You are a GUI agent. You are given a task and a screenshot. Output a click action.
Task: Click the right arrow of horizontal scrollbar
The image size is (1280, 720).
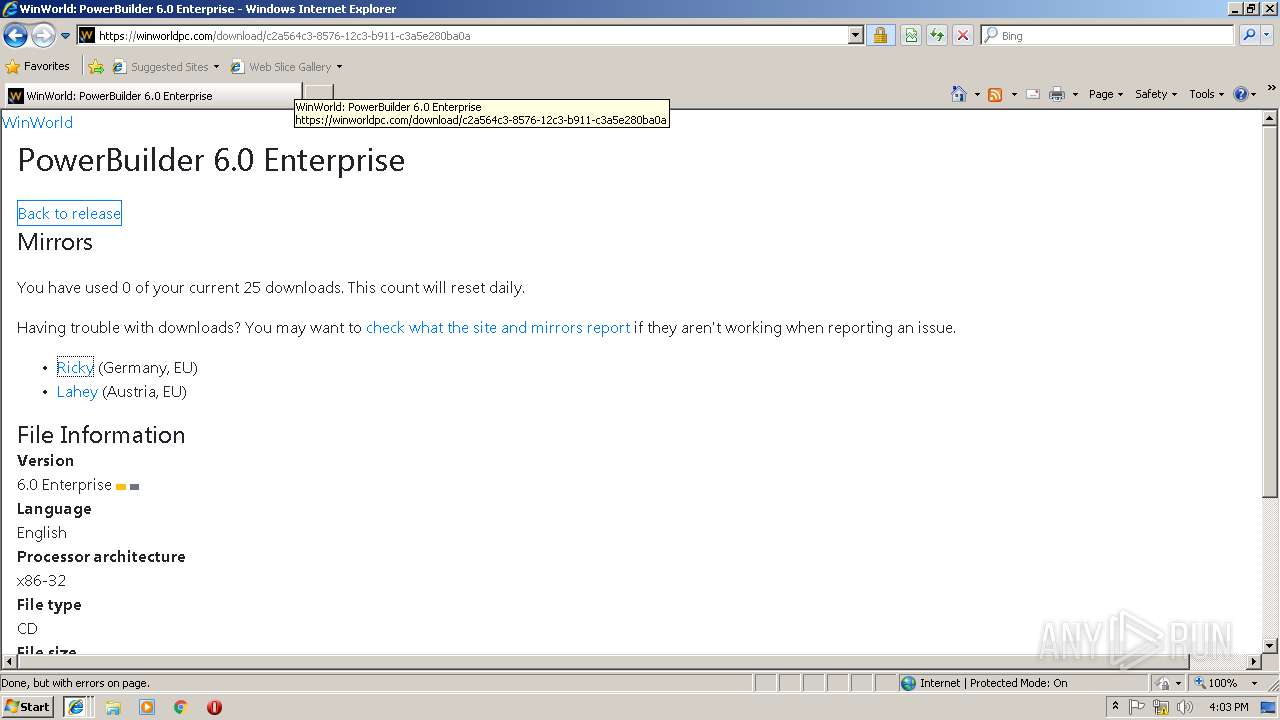(1253, 662)
